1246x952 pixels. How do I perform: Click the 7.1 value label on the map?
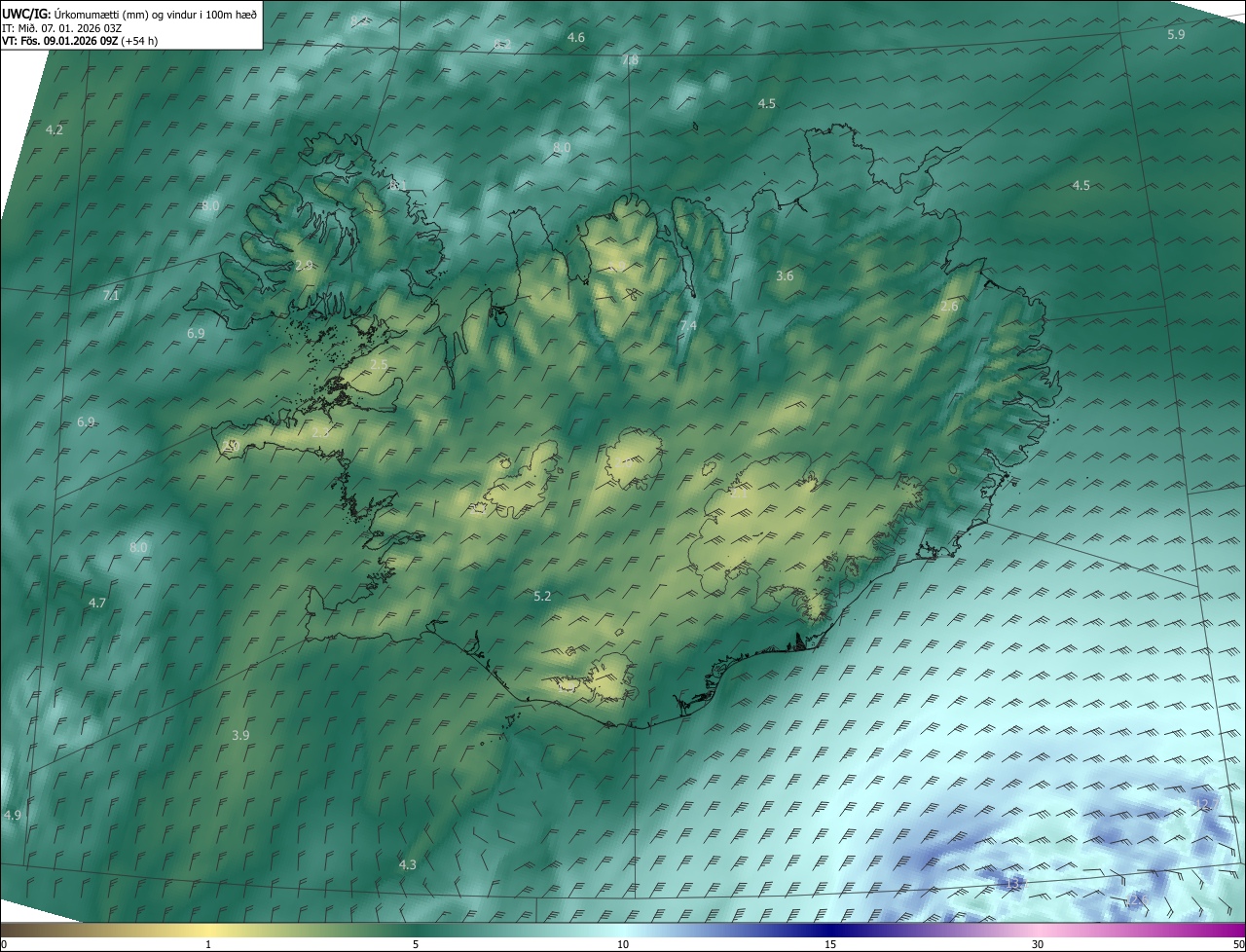111,296
